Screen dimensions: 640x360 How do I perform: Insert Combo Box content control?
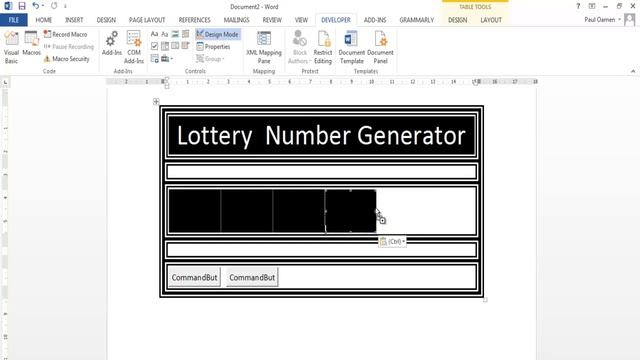tap(164, 46)
